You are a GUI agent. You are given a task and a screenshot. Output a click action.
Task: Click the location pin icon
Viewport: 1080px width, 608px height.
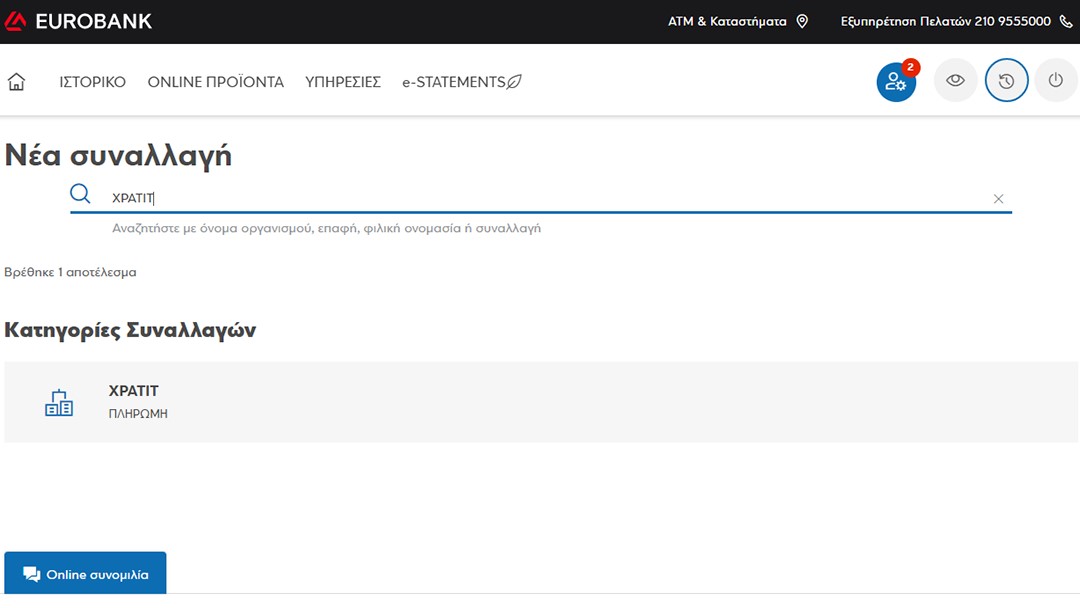(x=802, y=21)
